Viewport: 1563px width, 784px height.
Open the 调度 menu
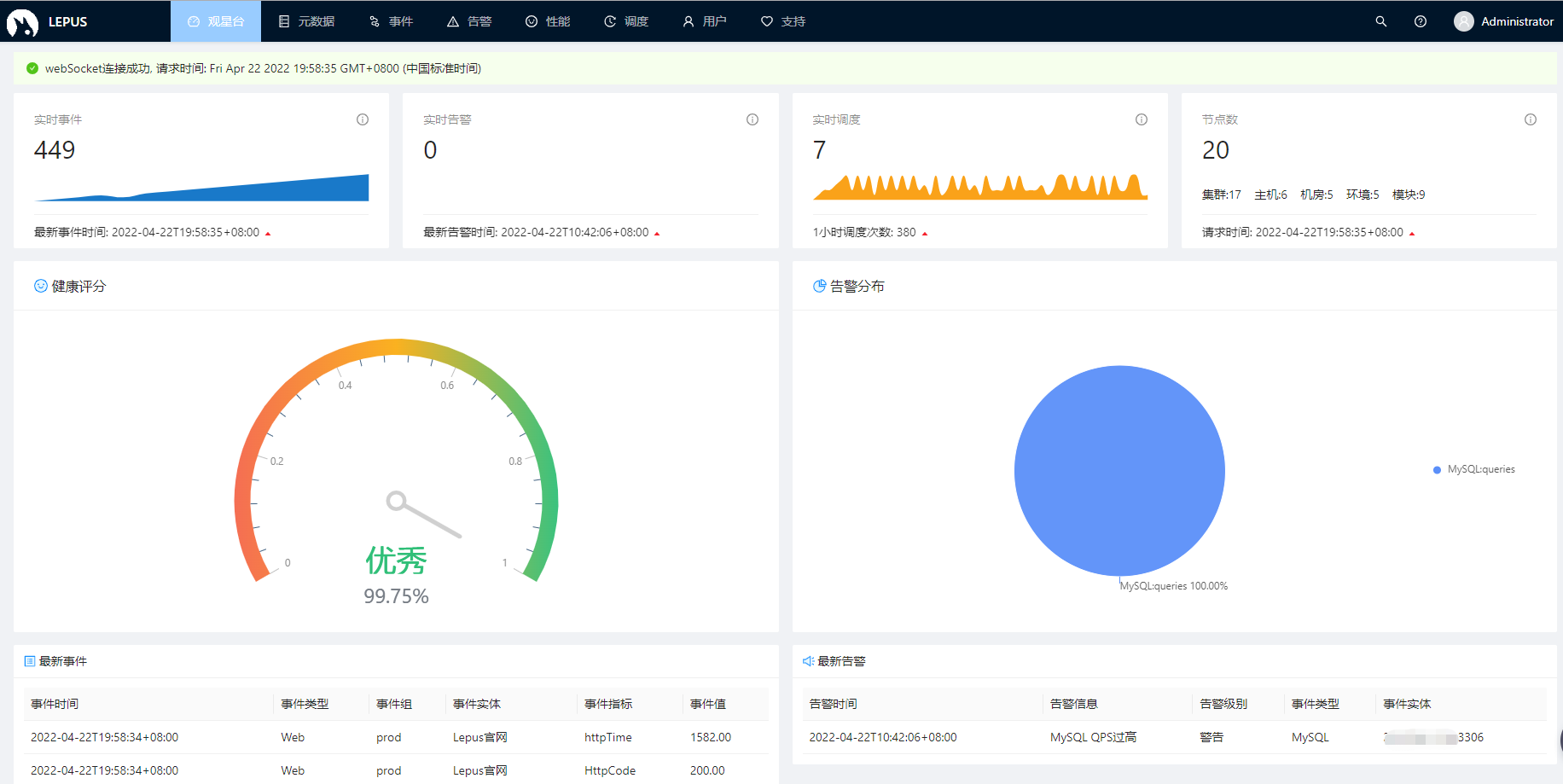pyautogui.click(x=626, y=21)
